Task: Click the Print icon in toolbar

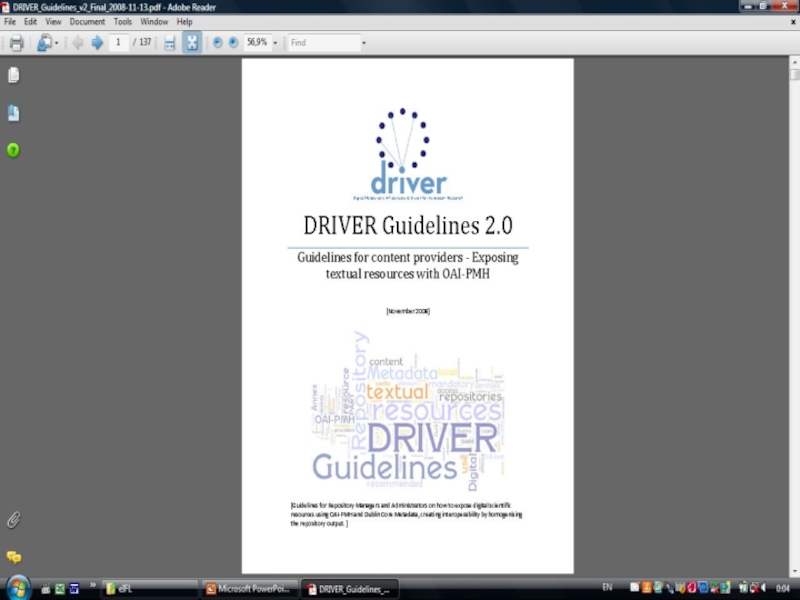Action: (16, 43)
